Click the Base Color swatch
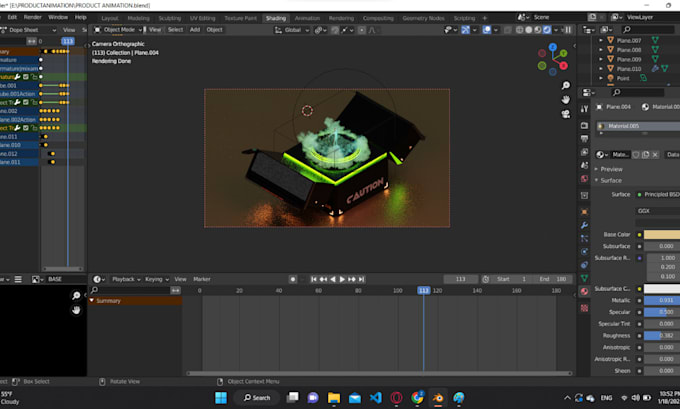The width and height of the screenshot is (680, 409). click(x=662, y=235)
